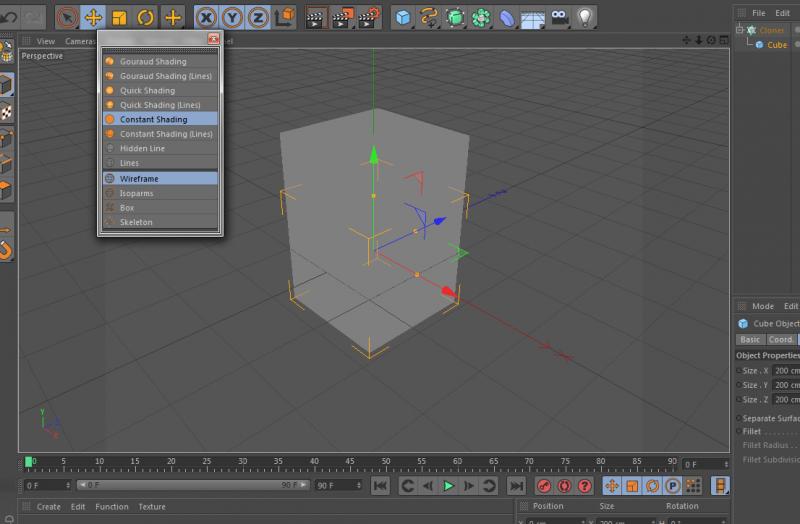Open the Function menu in material manager
800x524 pixels.
tap(112, 507)
